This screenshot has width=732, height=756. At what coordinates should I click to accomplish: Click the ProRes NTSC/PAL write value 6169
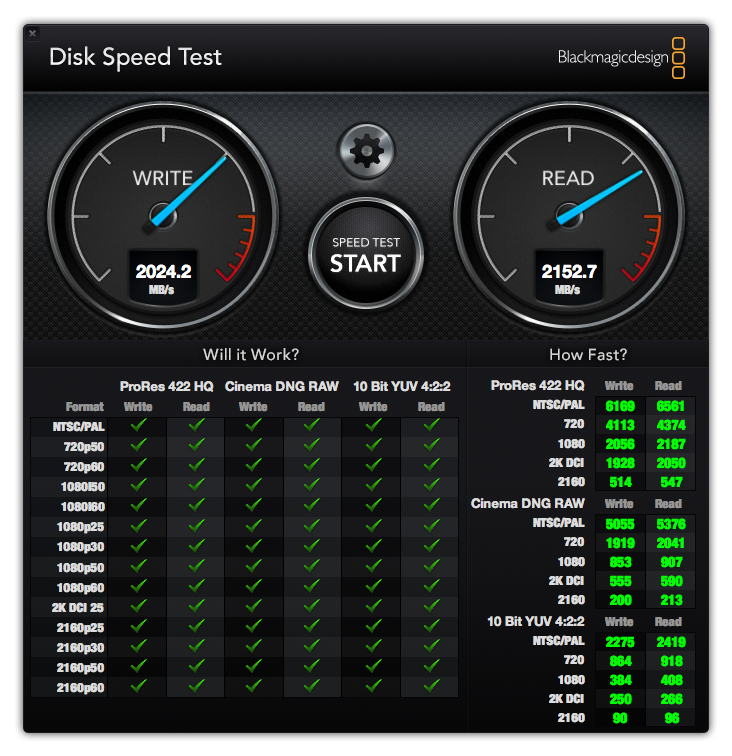[620, 406]
